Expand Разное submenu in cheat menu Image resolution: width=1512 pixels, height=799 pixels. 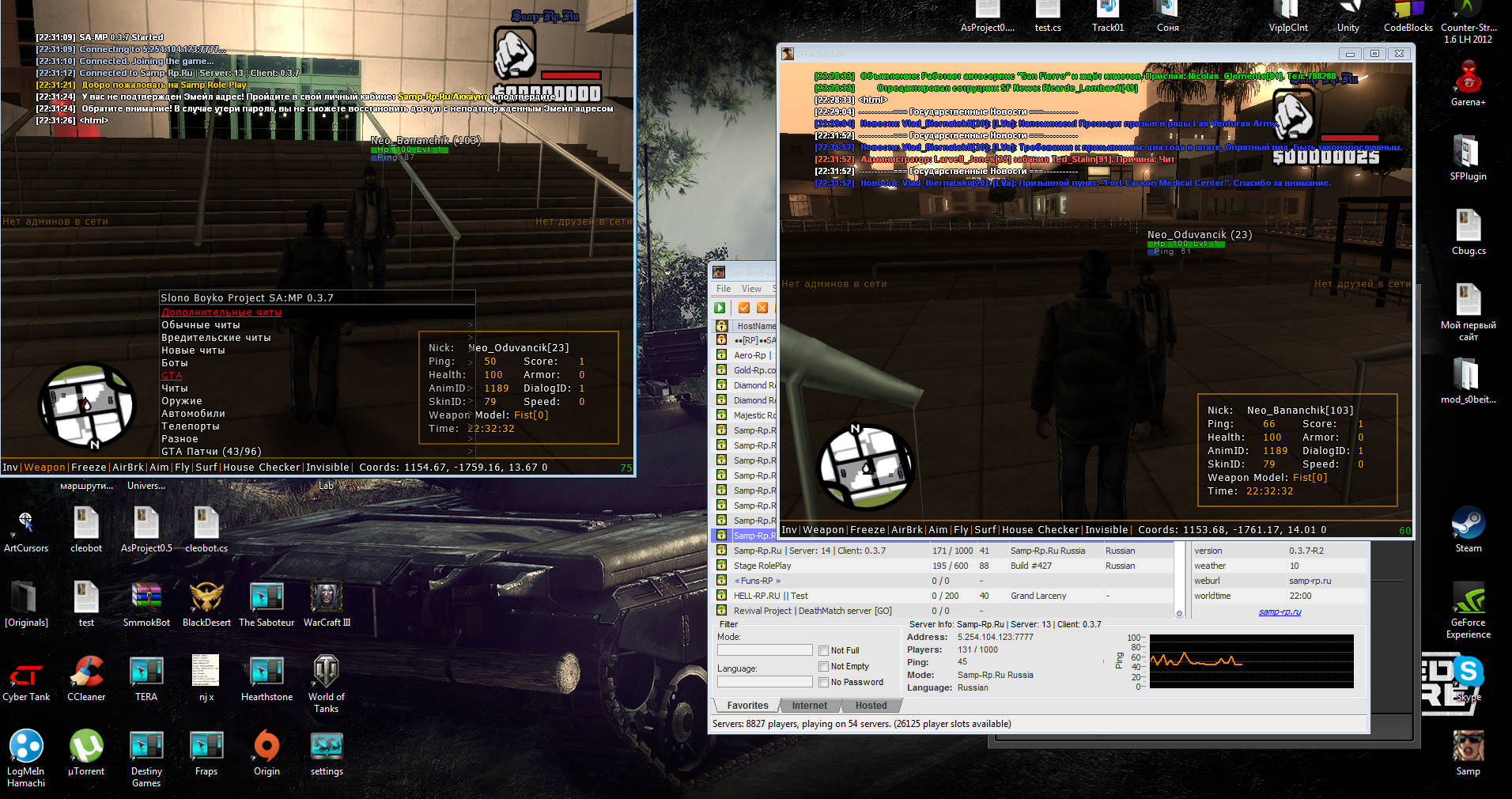(317, 439)
